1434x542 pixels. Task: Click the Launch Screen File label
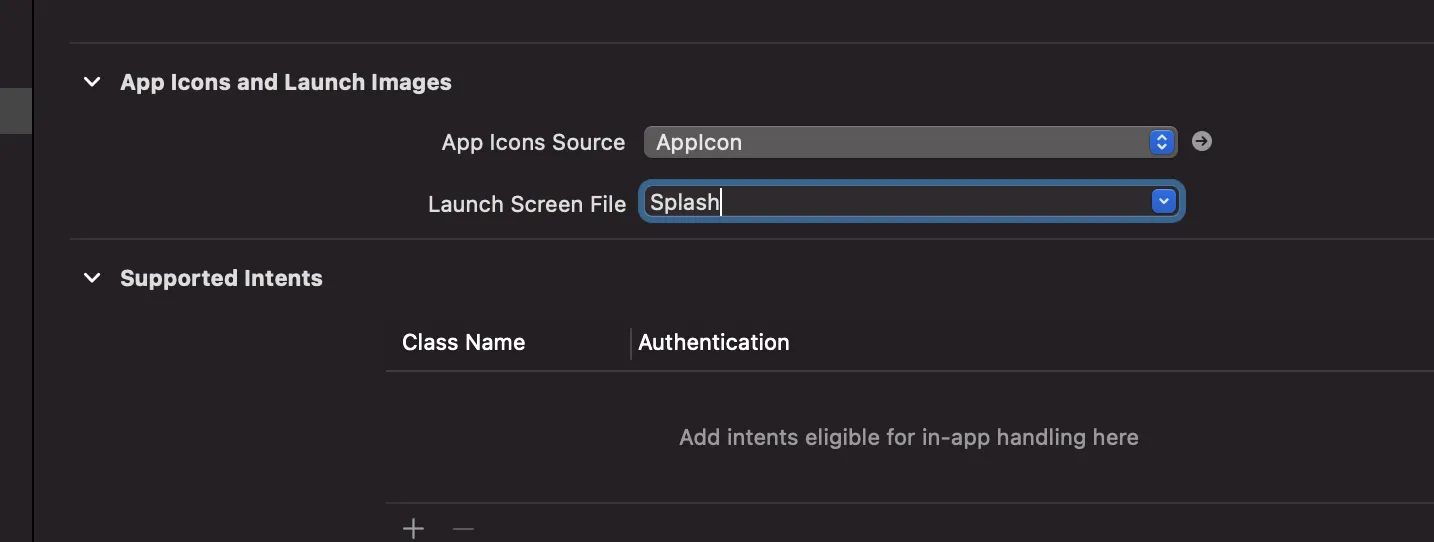pyautogui.click(x=526, y=204)
